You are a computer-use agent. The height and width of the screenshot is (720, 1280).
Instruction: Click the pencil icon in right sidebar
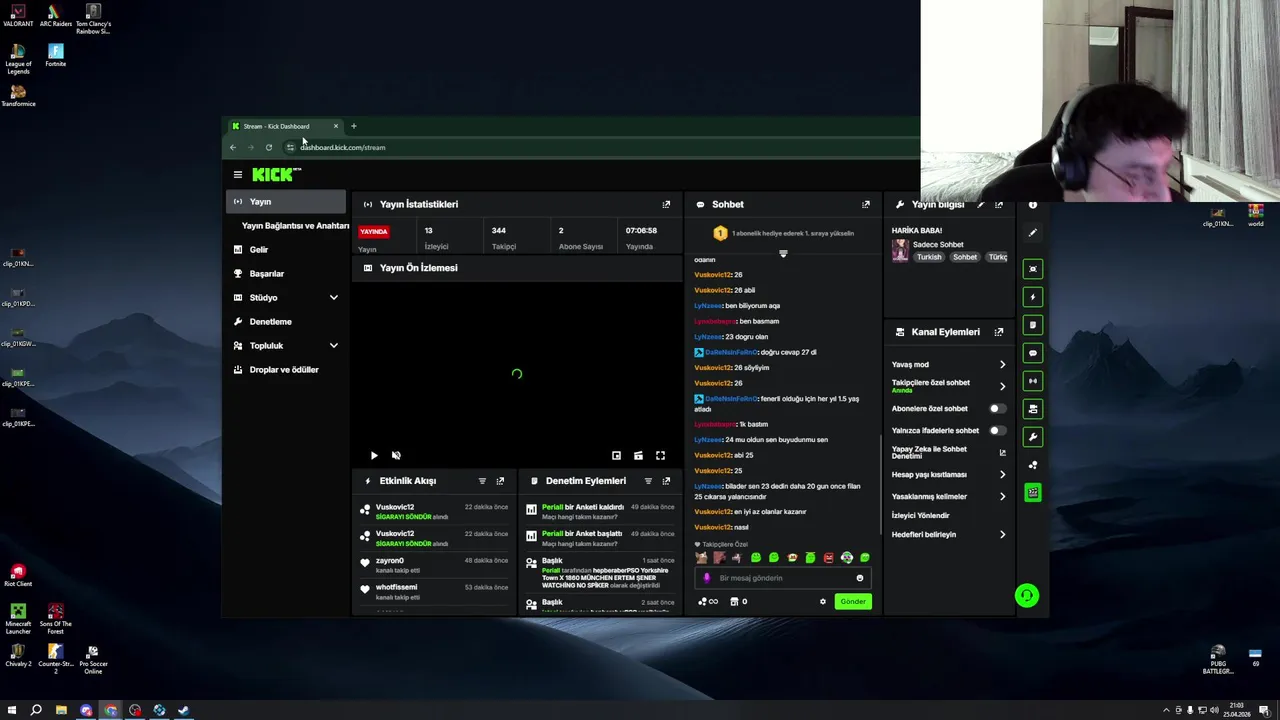click(x=1033, y=232)
